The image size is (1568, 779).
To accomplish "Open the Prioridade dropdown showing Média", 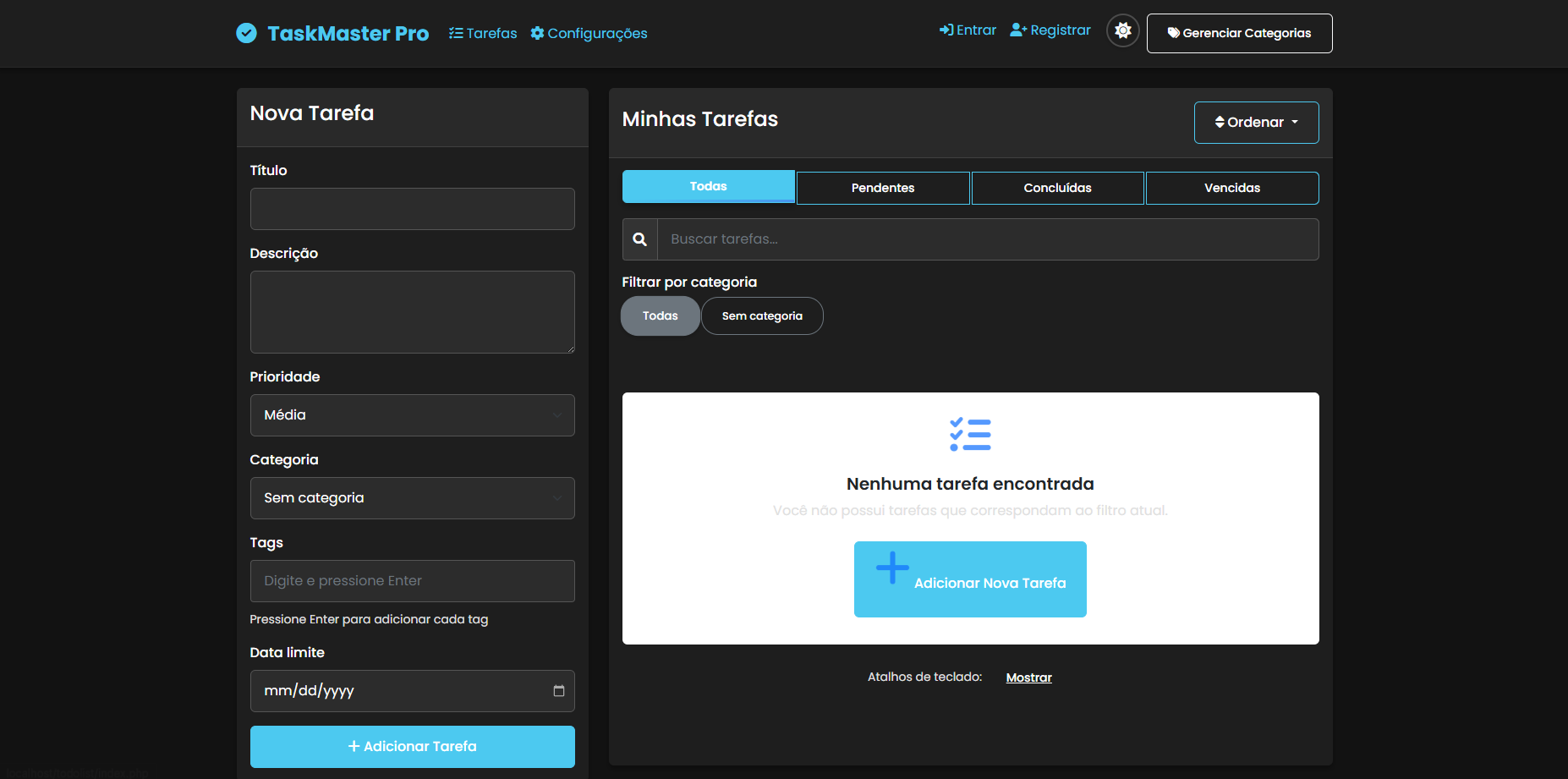I will coord(412,415).
